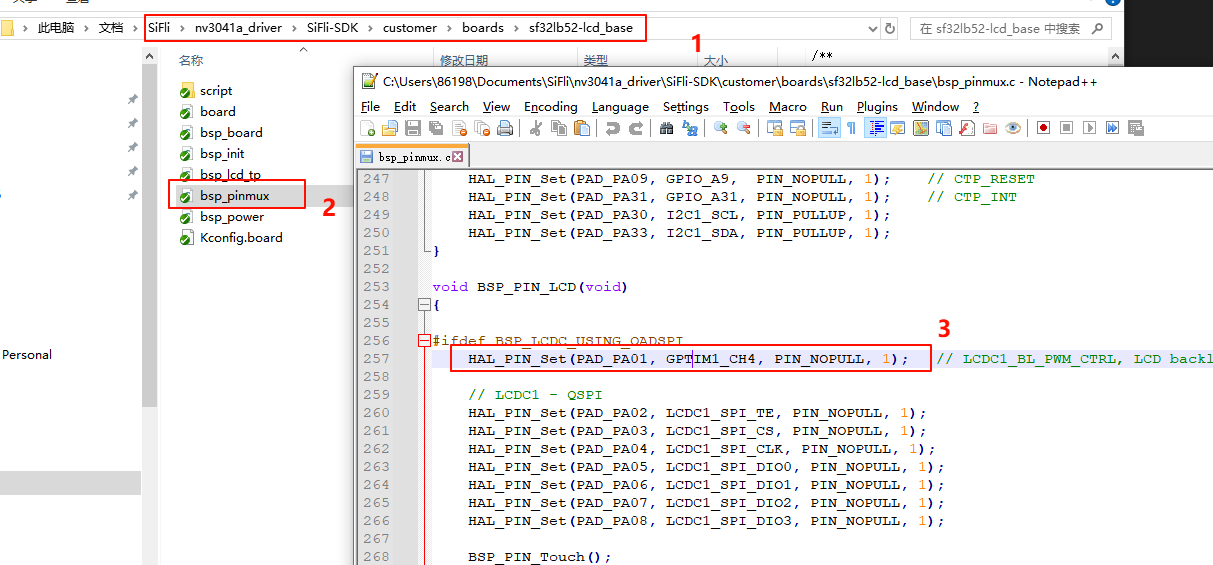This screenshot has width=1213, height=565.
Task: Go to SiFli-SDK folder in the breadcrumb
Action: coord(332,28)
